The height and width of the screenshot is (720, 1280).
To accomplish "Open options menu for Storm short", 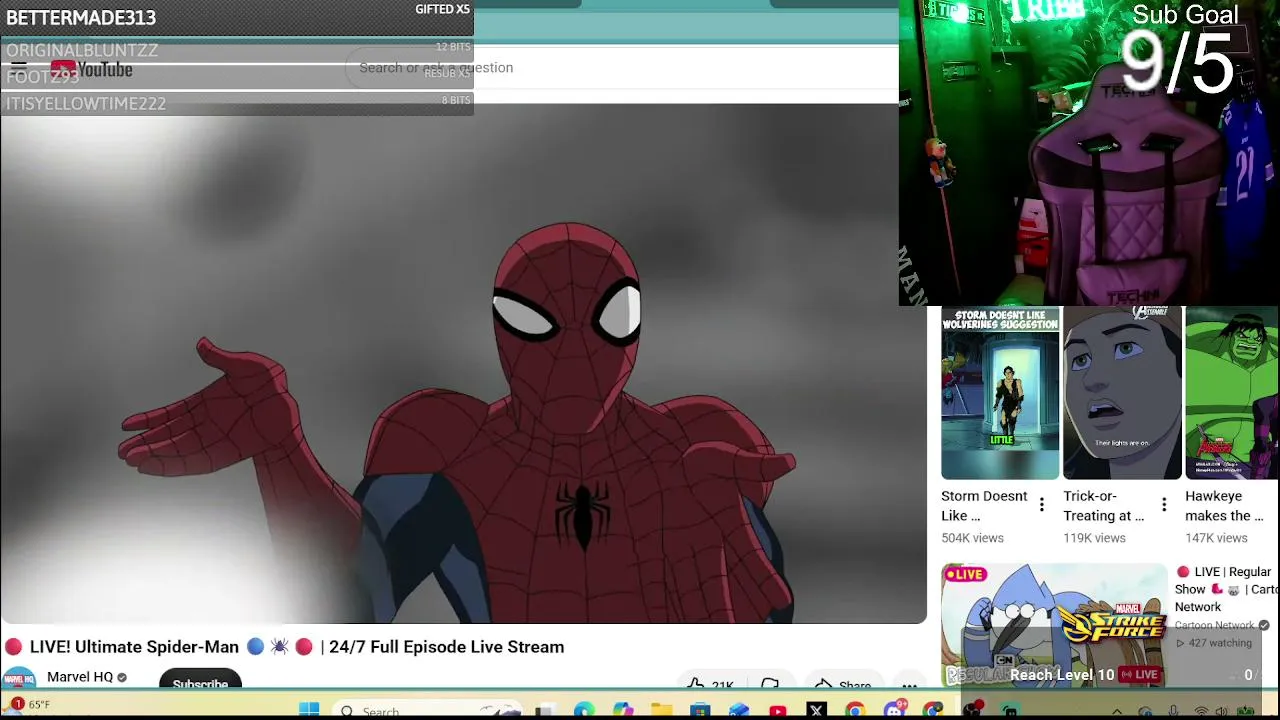I will pos(1042,505).
